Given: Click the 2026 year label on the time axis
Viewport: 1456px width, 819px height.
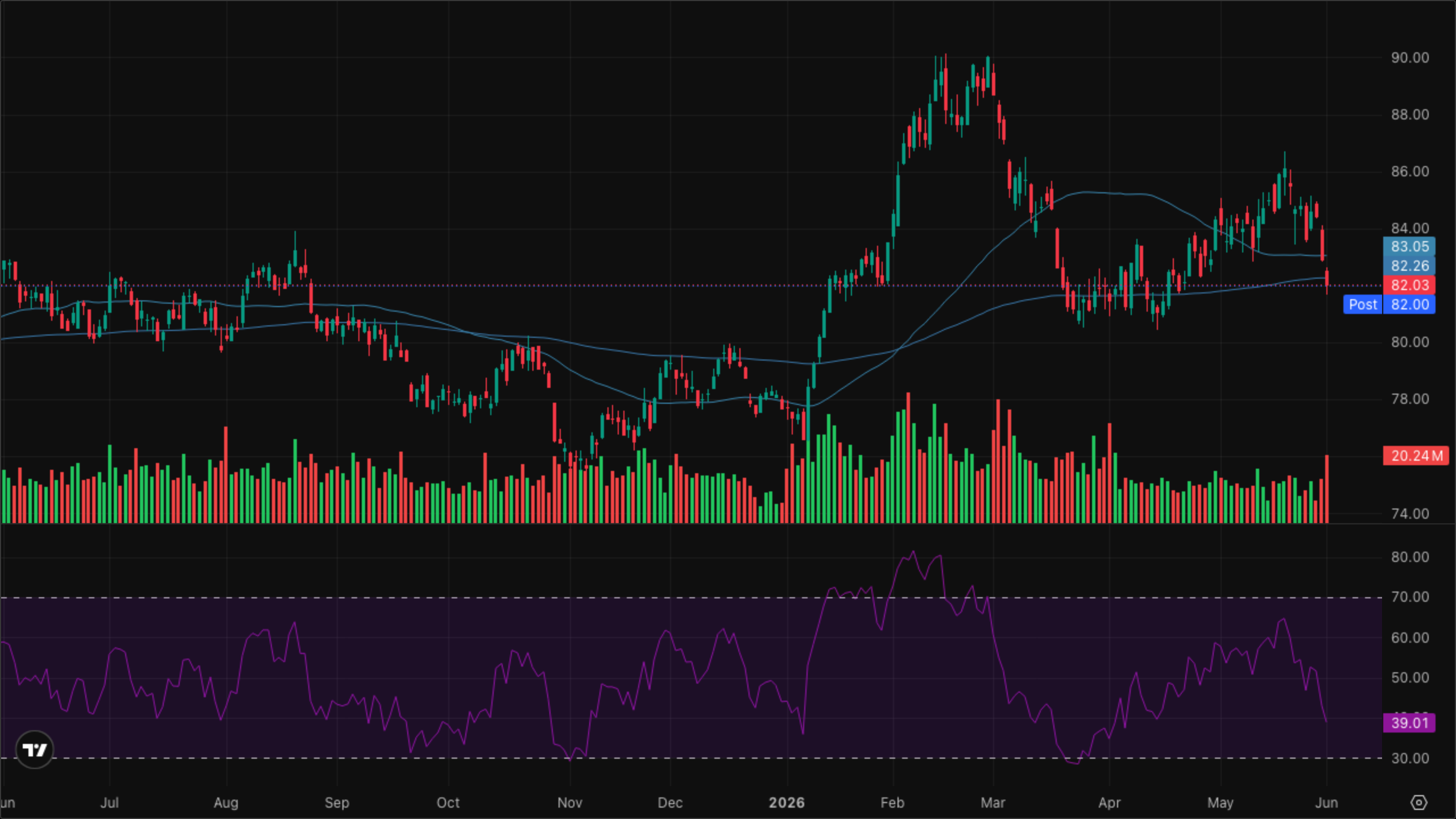Looking at the screenshot, I should click(x=787, y=803).
